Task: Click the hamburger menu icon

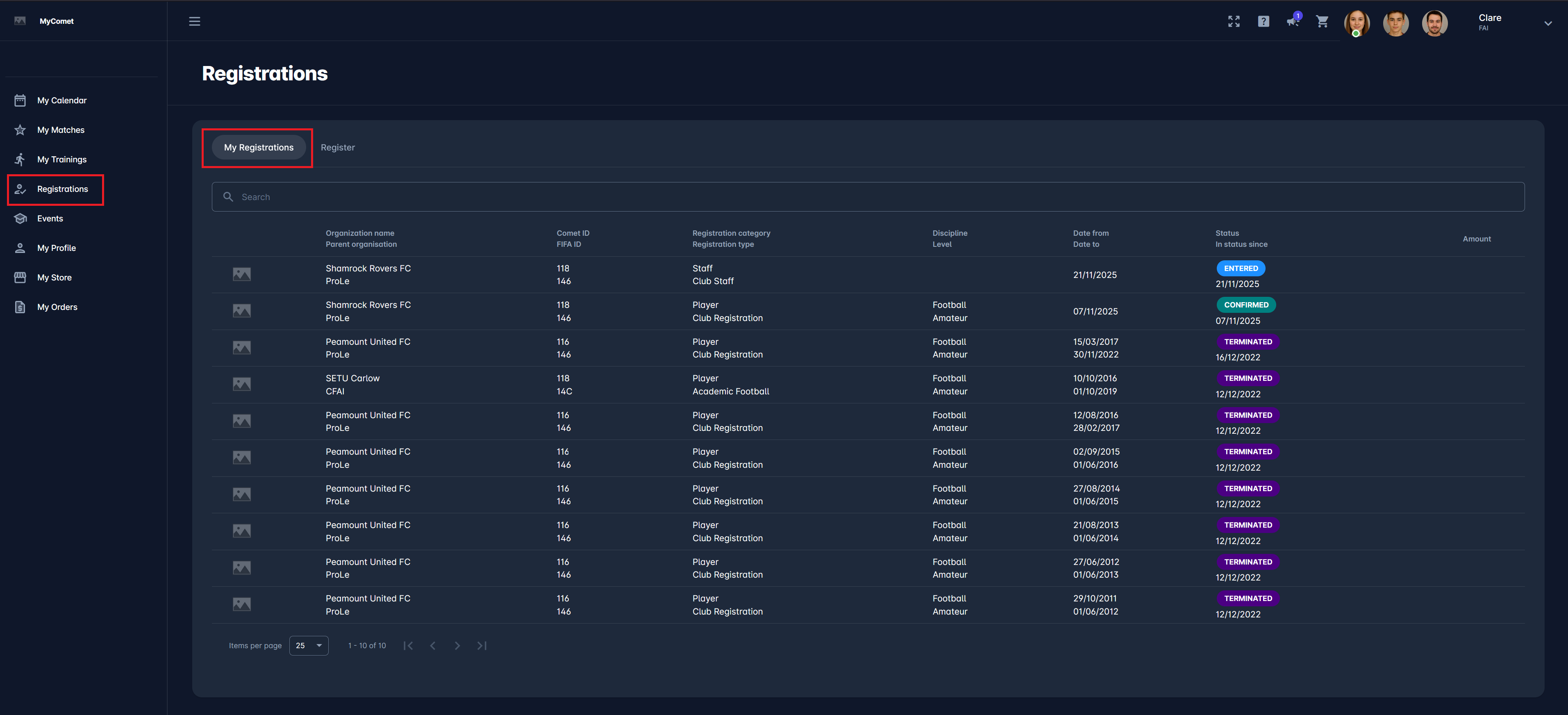Action: pyautogui.click(x=194, y=21)
